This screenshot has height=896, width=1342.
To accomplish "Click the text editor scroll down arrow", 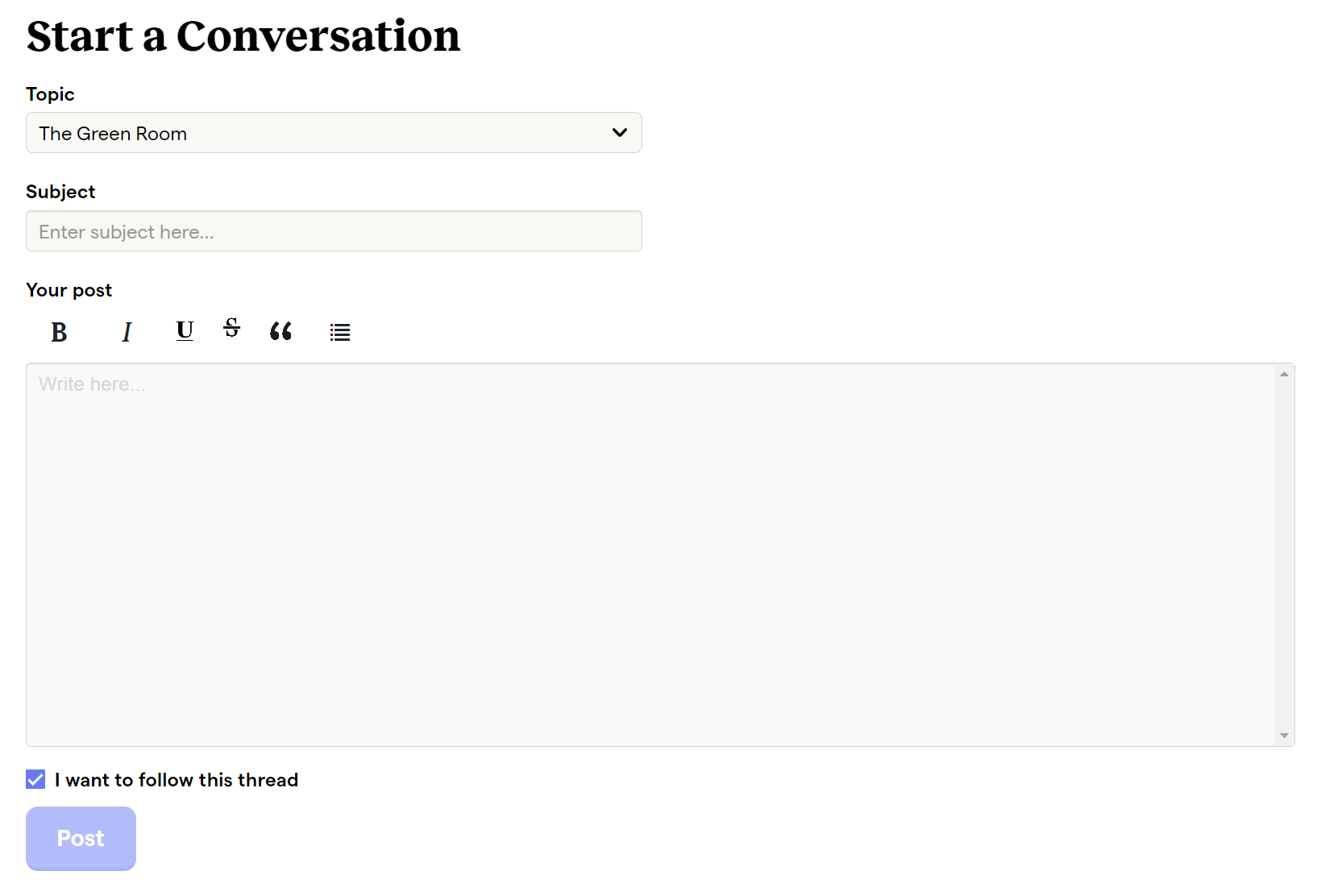I will 1285,736.
